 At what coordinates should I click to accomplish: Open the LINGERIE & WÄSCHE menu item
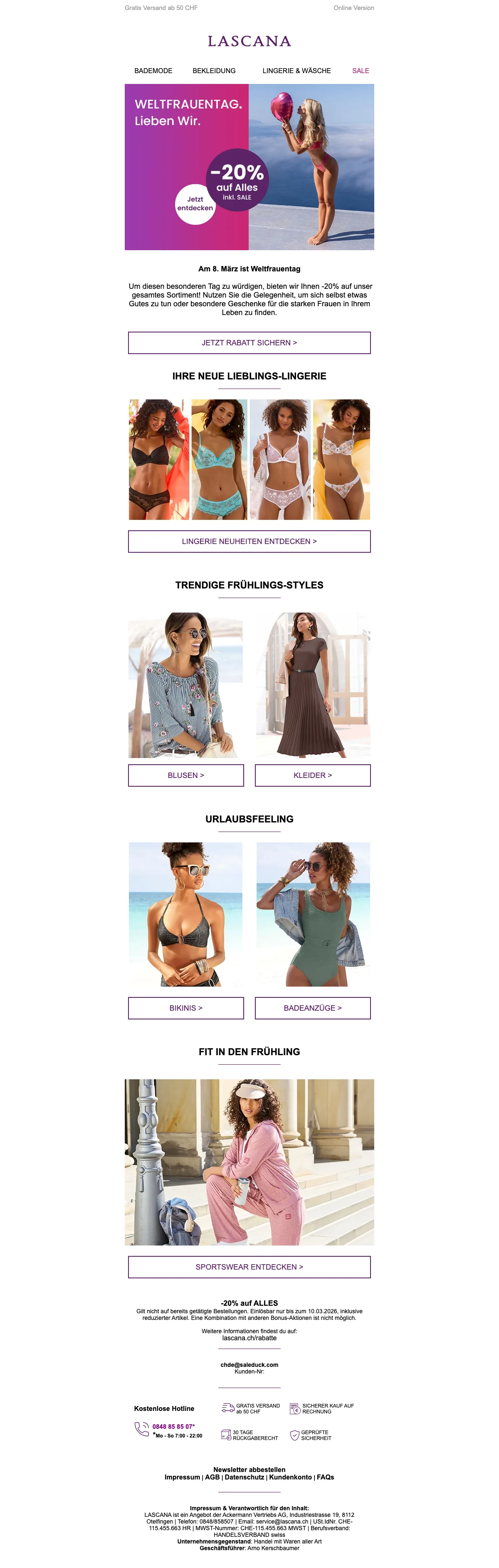pos(297,71)
